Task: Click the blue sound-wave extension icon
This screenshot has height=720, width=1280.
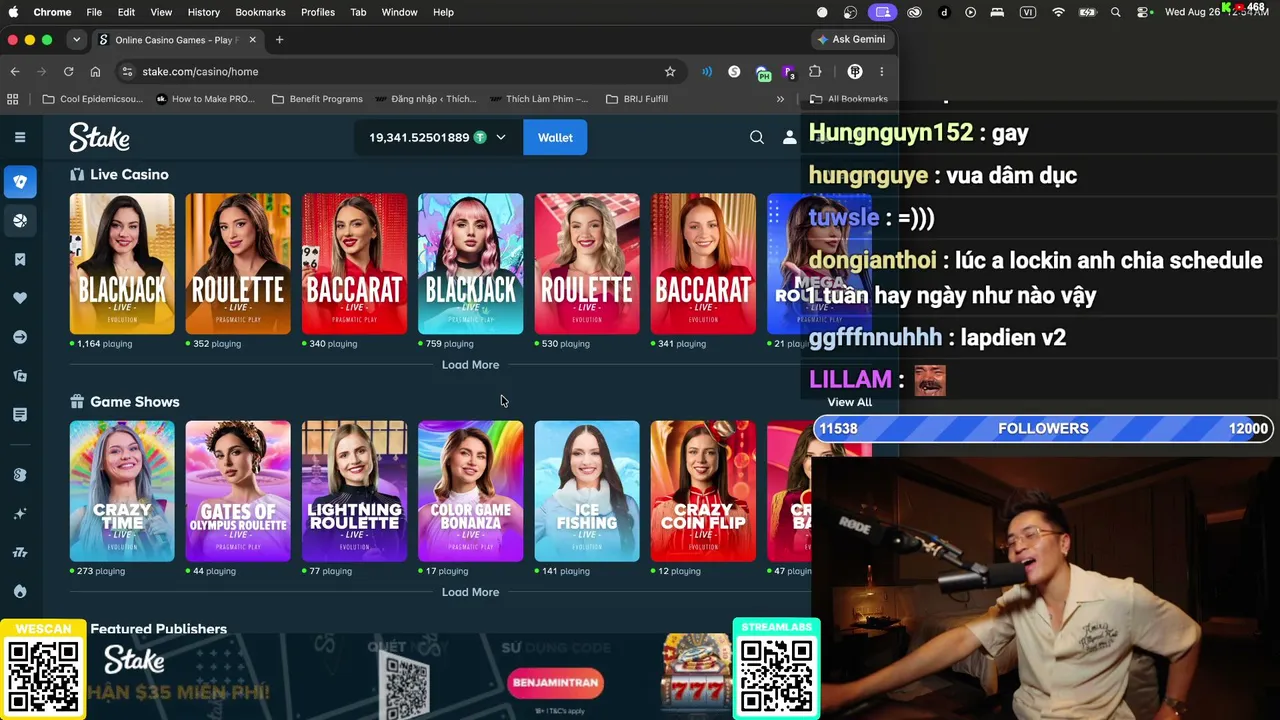Action: 707,72
